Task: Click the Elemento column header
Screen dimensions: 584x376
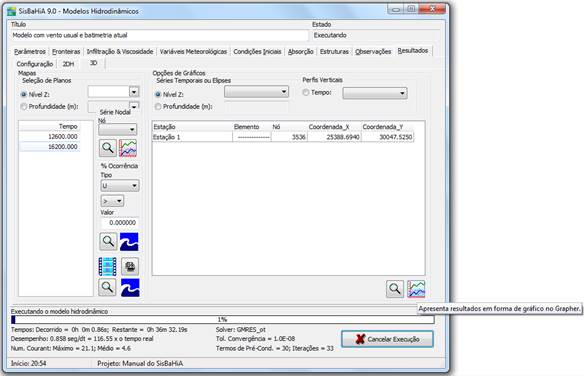Action: (x=252, y=127)
